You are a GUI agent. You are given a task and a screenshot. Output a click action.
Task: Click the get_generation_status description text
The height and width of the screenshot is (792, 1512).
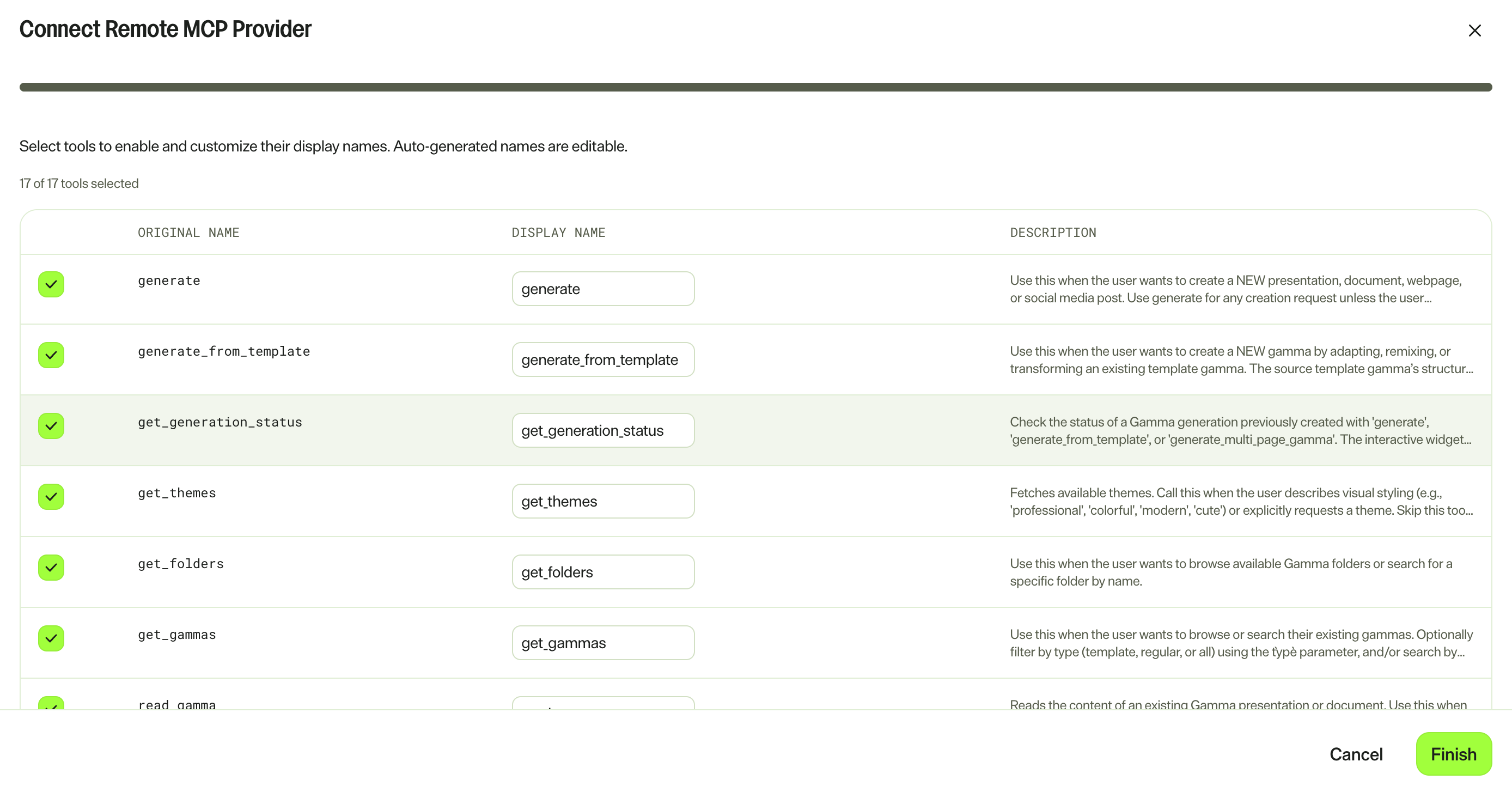[x=1240, y=430]
